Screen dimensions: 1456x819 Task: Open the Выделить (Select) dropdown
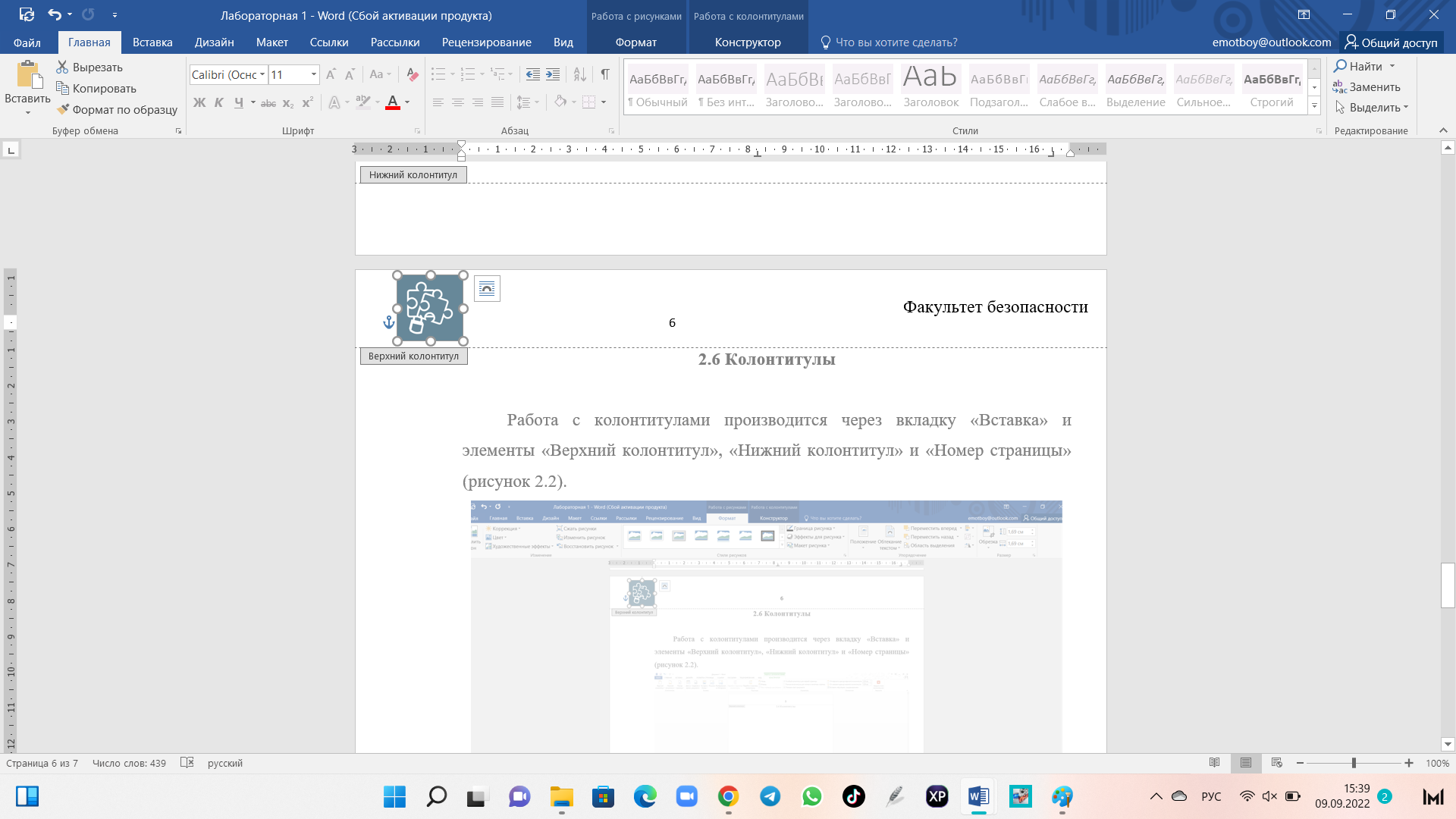pos(1371,108)
